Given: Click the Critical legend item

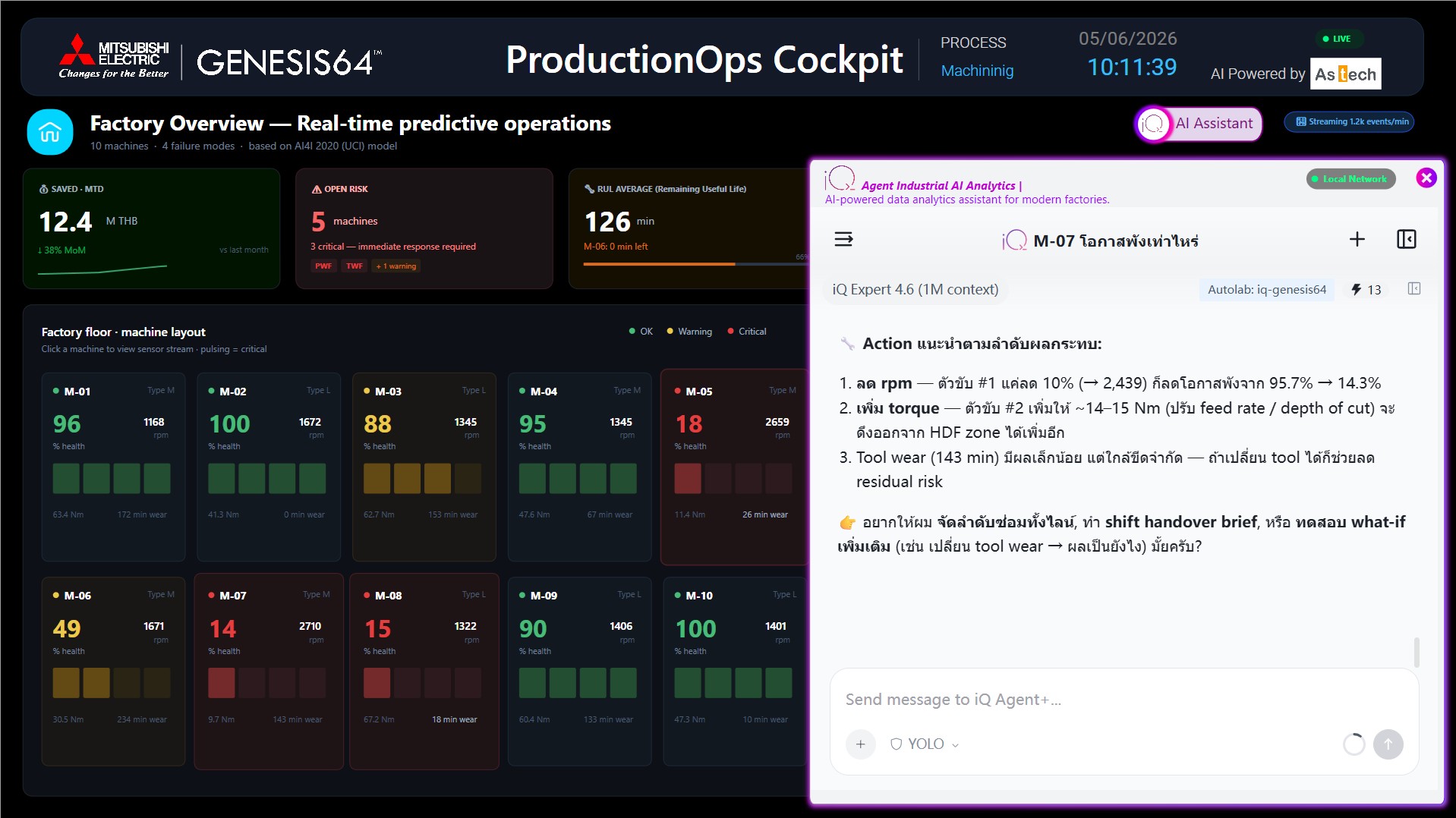Looking at the screenshot, I should point(747,332).
